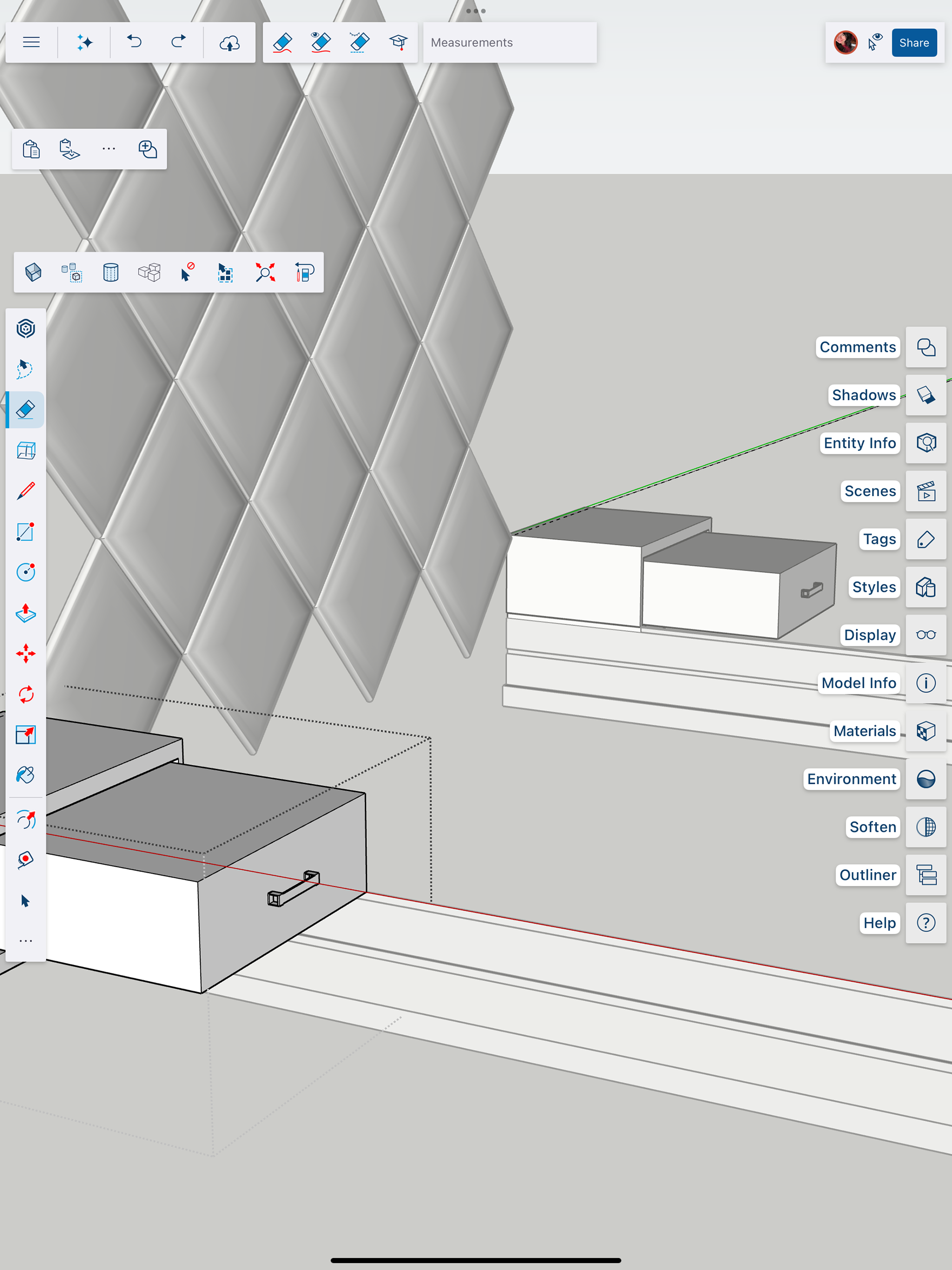Click the Share button

coord(913,43)
